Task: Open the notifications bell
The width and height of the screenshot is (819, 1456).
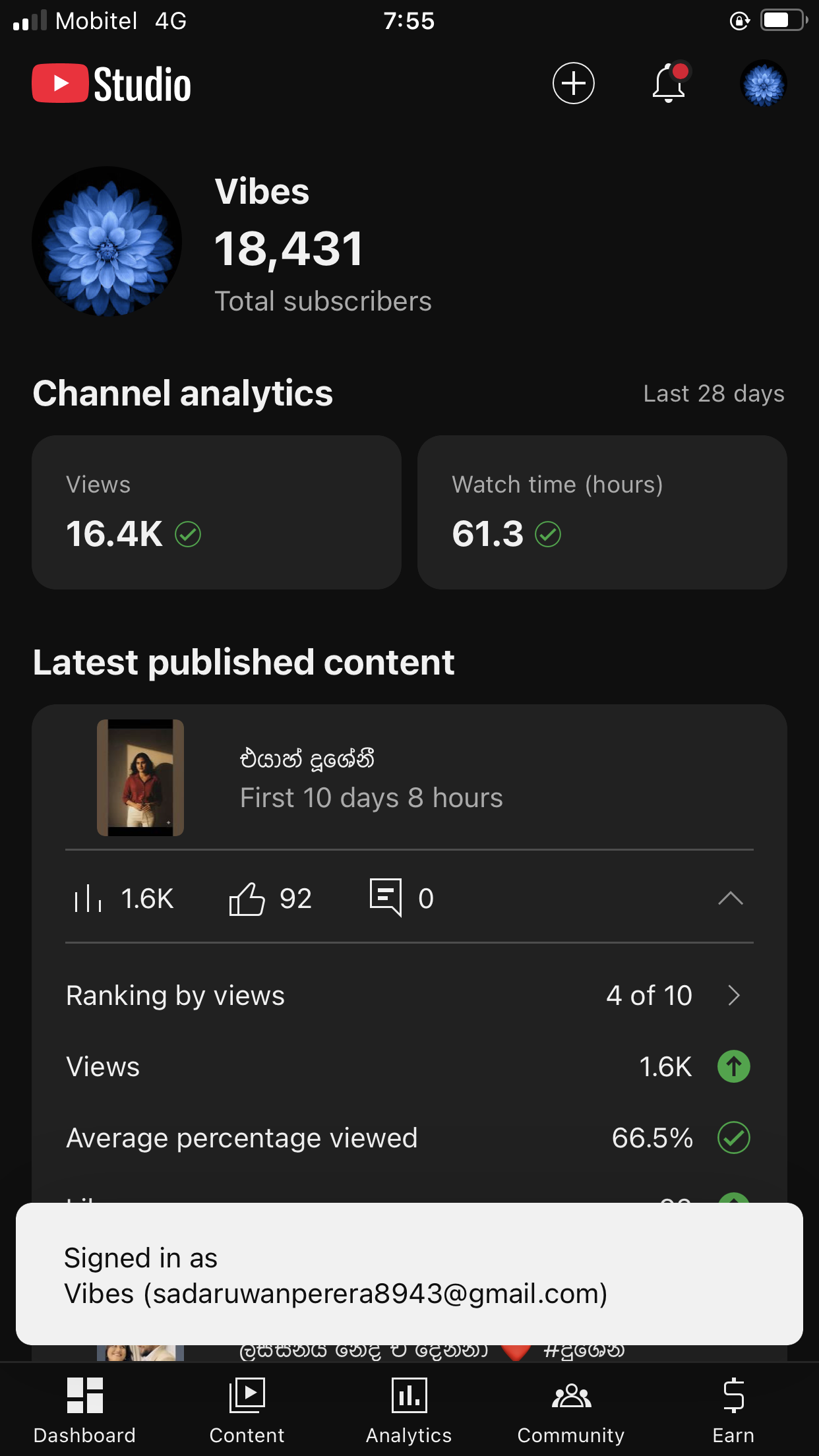Action: click(669, 84)
